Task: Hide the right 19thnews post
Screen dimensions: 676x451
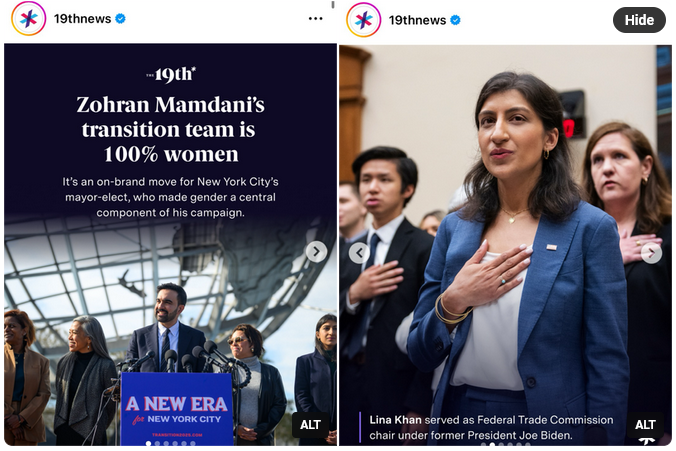Action: click(x=639, y=20)
